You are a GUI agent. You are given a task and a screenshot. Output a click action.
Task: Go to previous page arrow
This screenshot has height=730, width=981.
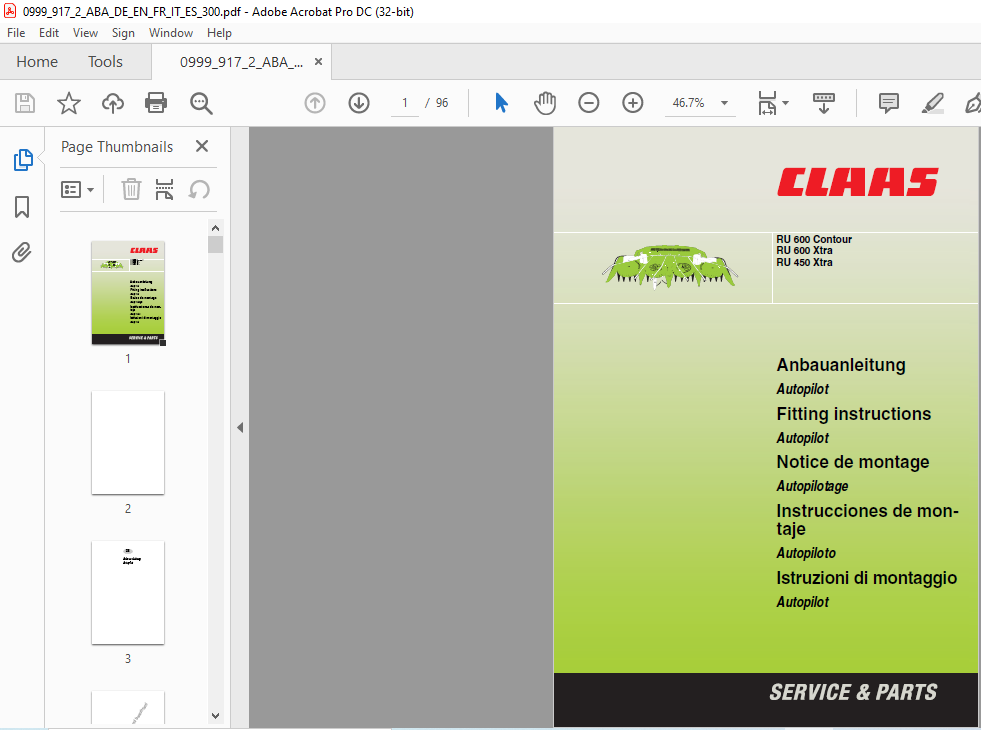pos(315,103)
